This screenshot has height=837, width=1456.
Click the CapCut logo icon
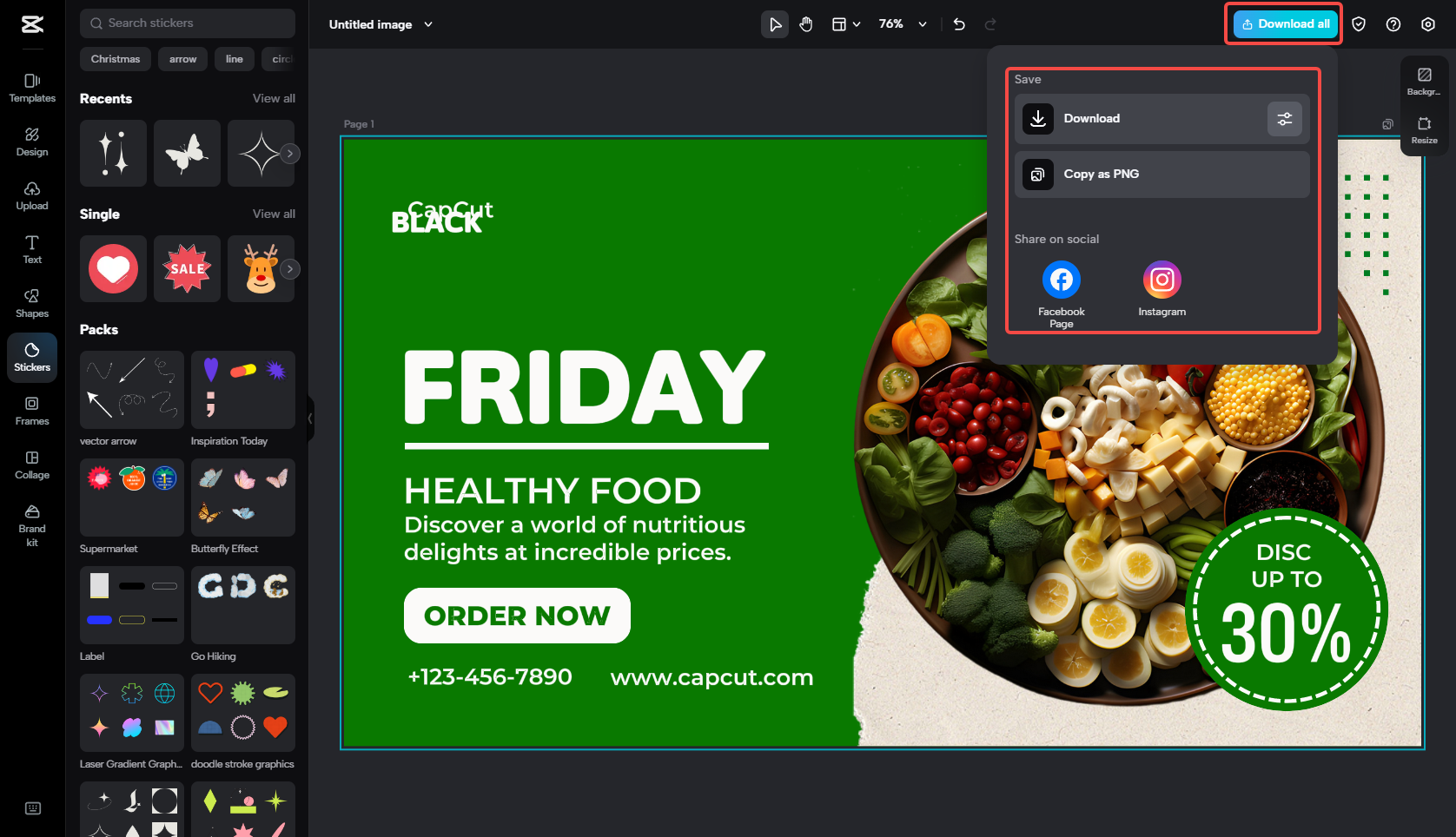[32, 24]
